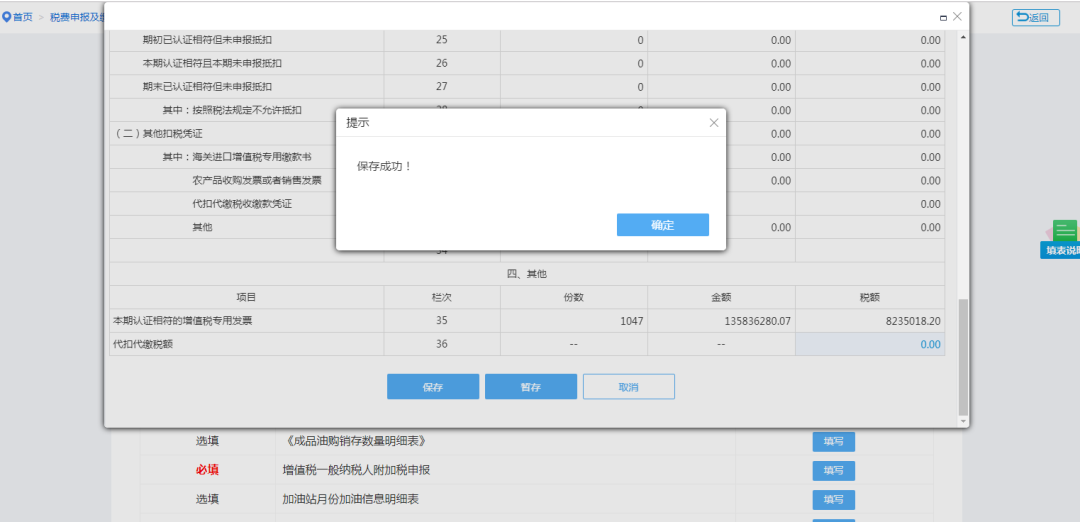Click the scrollbar up arrow in the form window
The height and width of the screenshot is (522, 1080).
click(963, 36)
